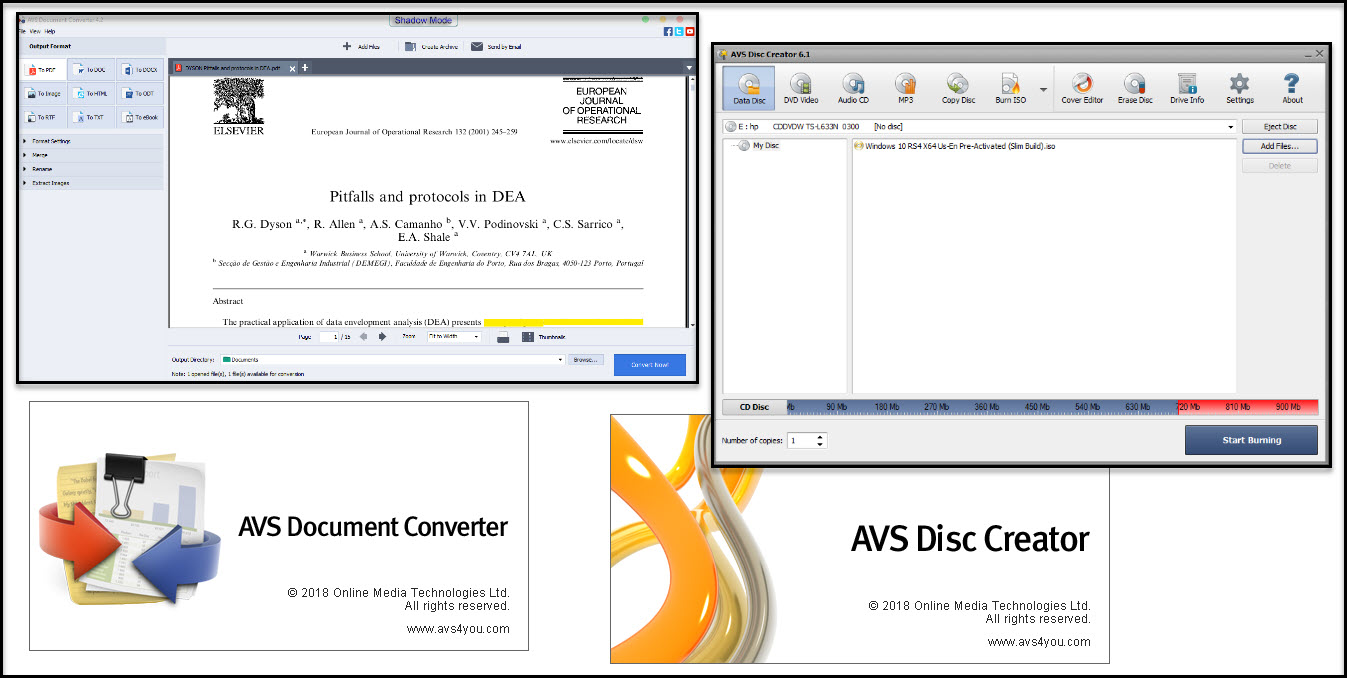Choose To eBook output format
The width and height of the screenshot is (1347, 678).
pyautogui.click(x=139, y=118)
